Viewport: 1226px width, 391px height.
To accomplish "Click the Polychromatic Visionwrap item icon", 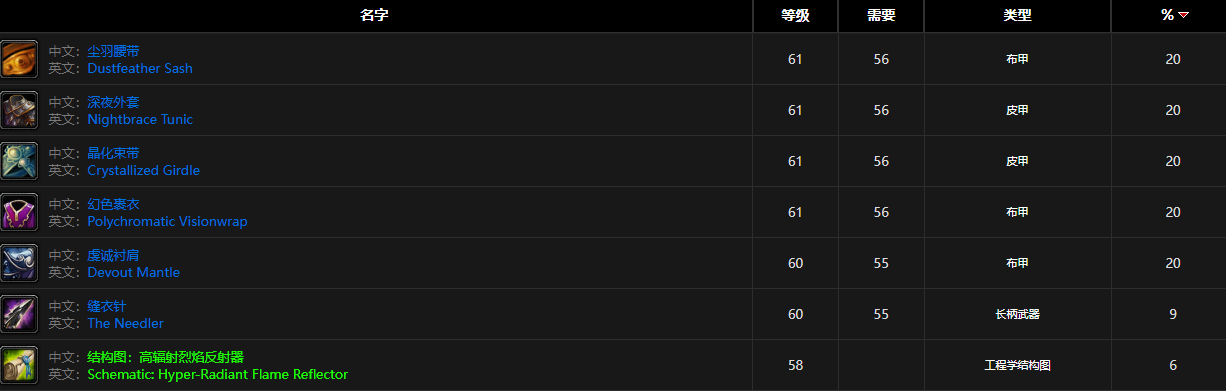I will (x=19, y=212).
